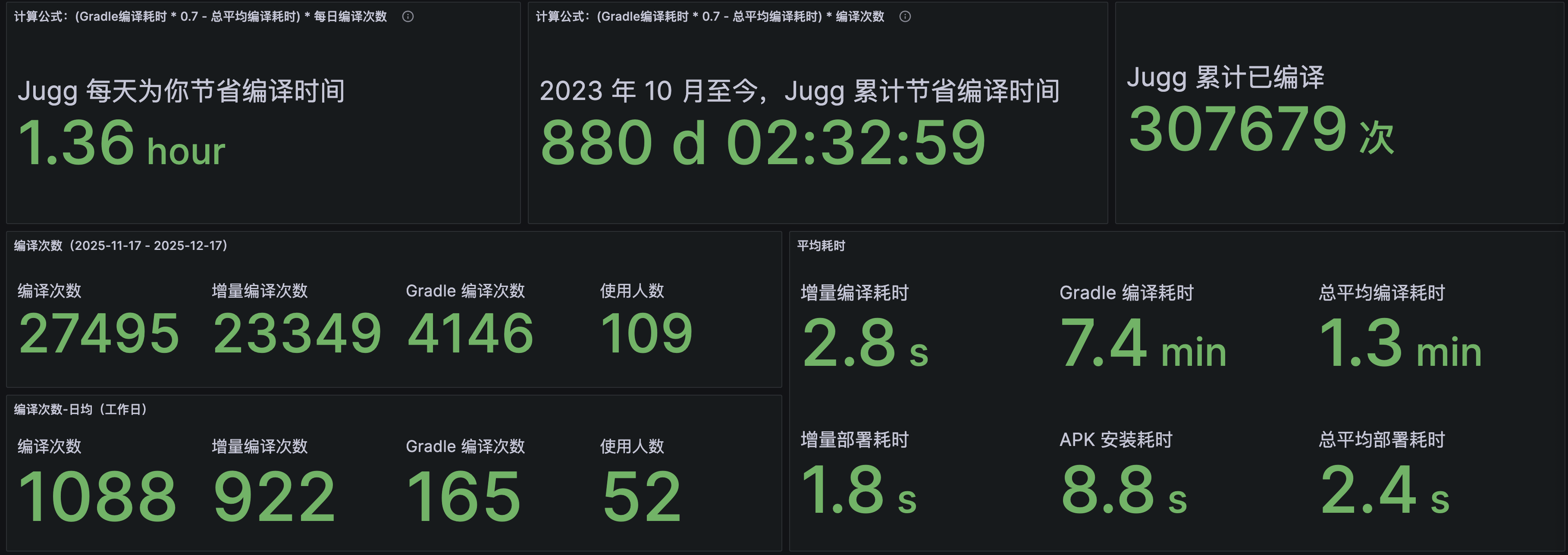Open the 平均耗时 panel title
The height and width of the screenshot is (555, 1568).
click(x=821, y=246)
